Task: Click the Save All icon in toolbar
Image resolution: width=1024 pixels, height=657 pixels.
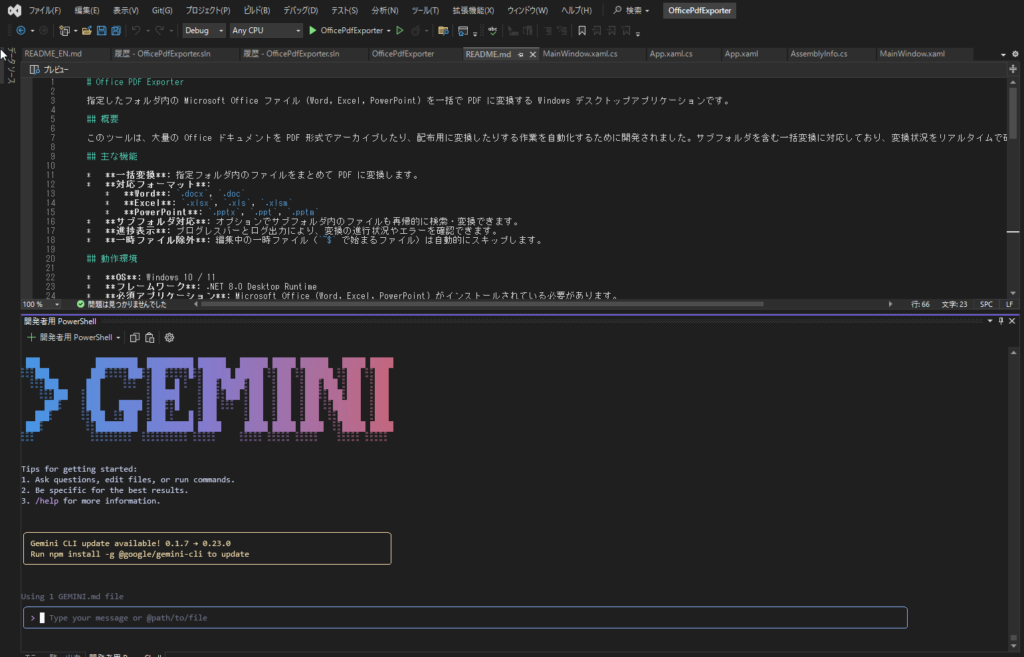Action: [117, 31]
